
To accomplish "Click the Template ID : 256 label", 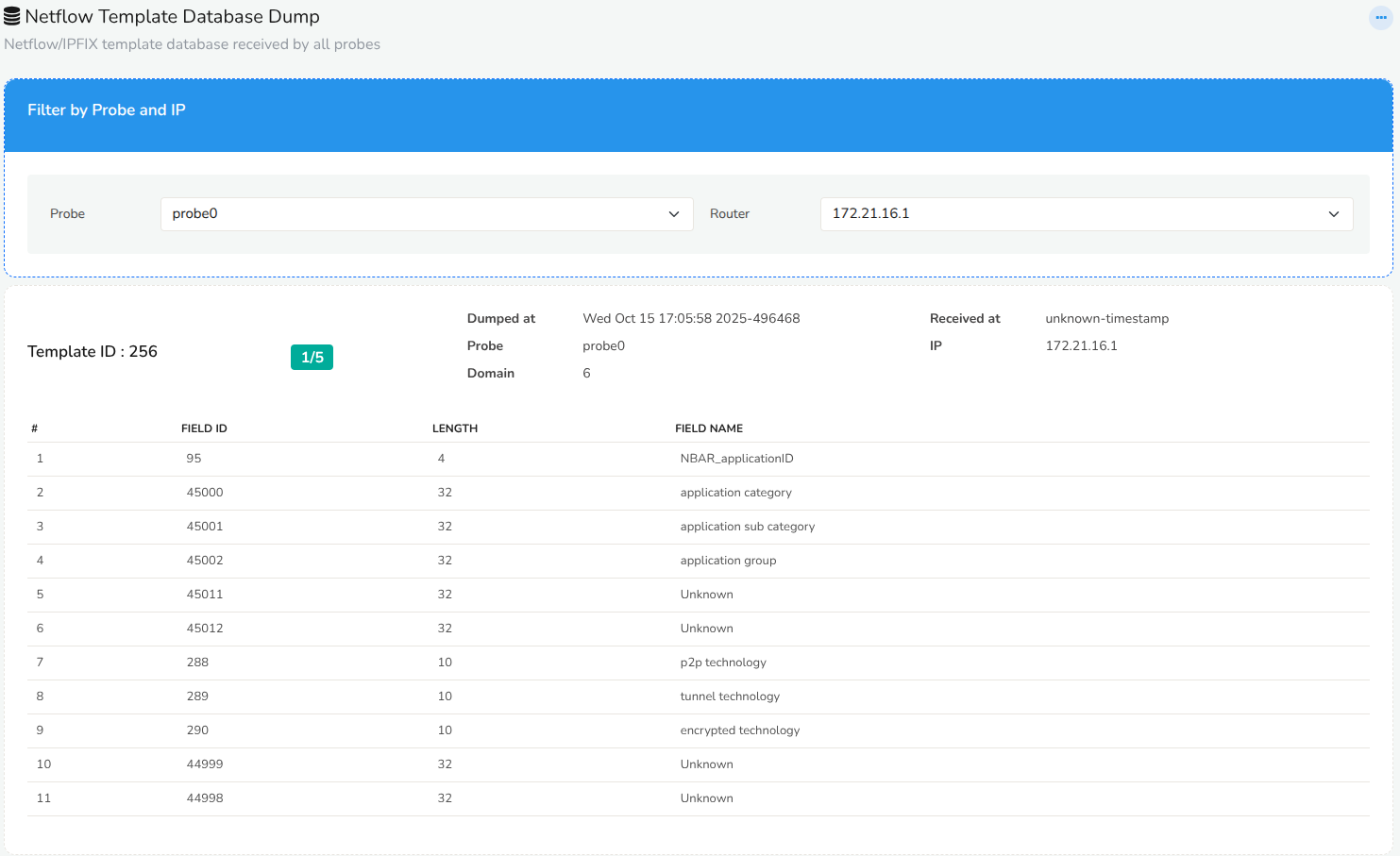I will click(x=93, y=351).
